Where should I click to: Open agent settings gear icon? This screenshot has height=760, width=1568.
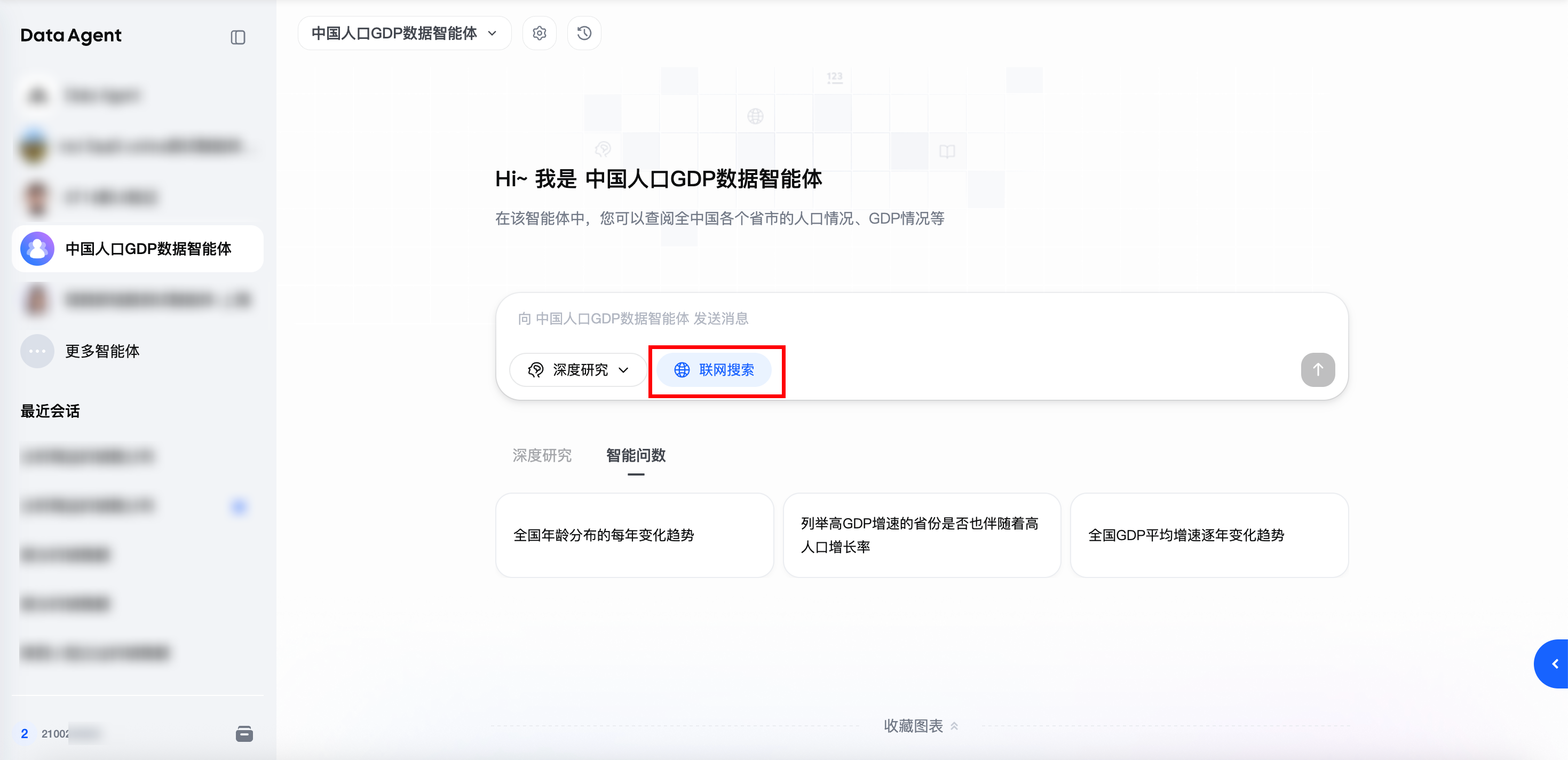(x=540, y=33)
